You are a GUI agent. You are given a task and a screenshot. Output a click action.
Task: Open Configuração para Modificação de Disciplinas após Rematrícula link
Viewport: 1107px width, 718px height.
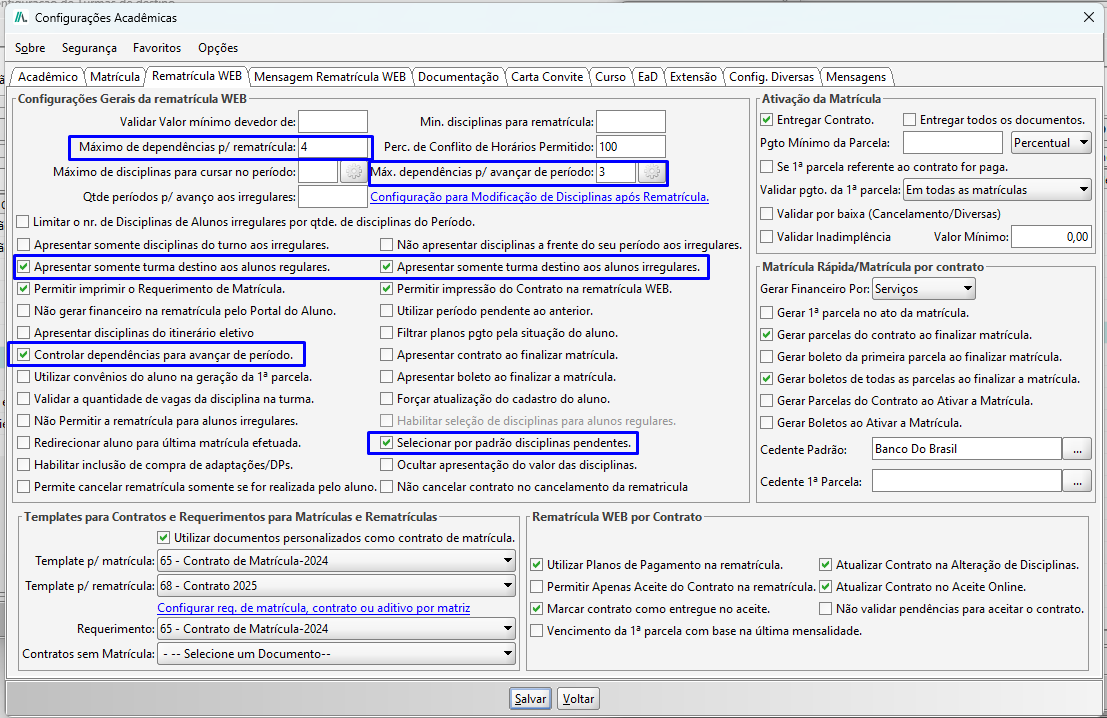539,197
